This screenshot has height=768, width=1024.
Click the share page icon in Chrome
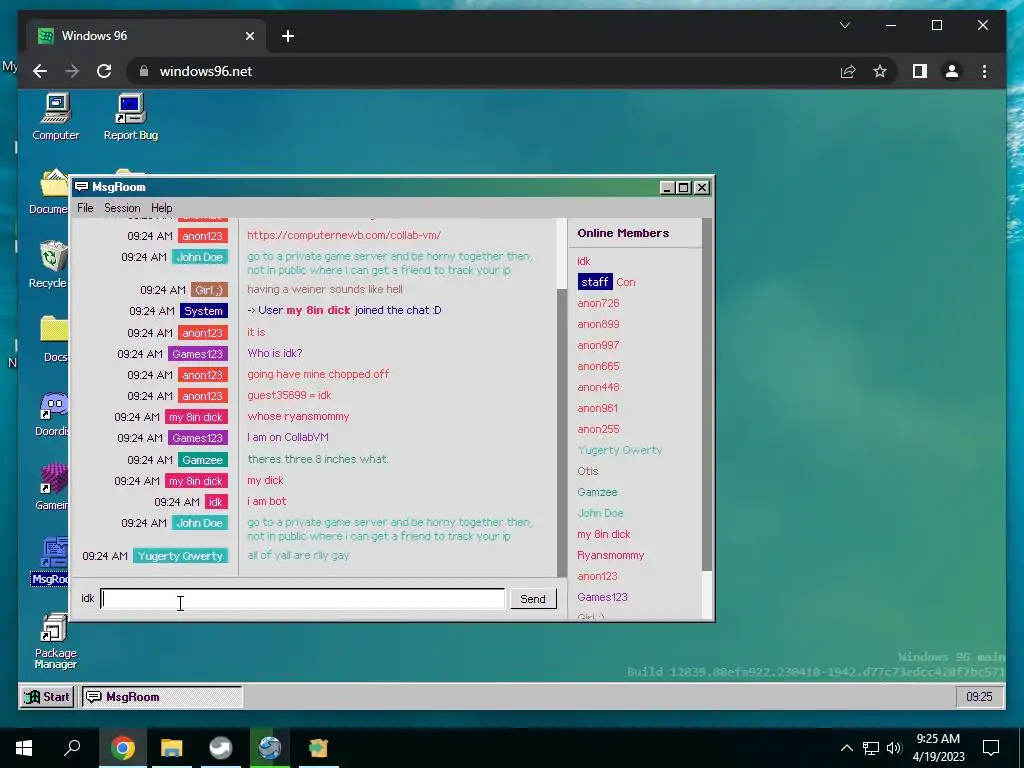848,71
